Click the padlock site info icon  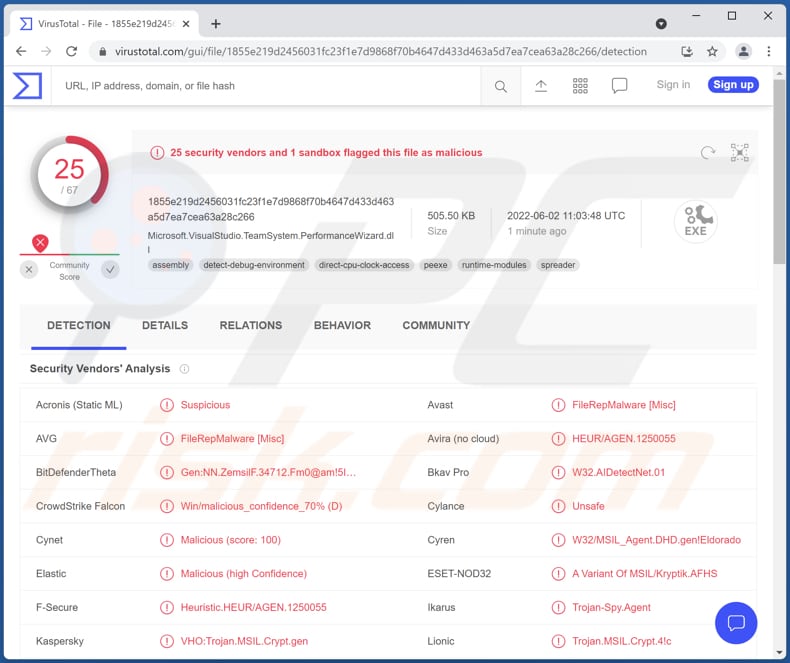103,51
